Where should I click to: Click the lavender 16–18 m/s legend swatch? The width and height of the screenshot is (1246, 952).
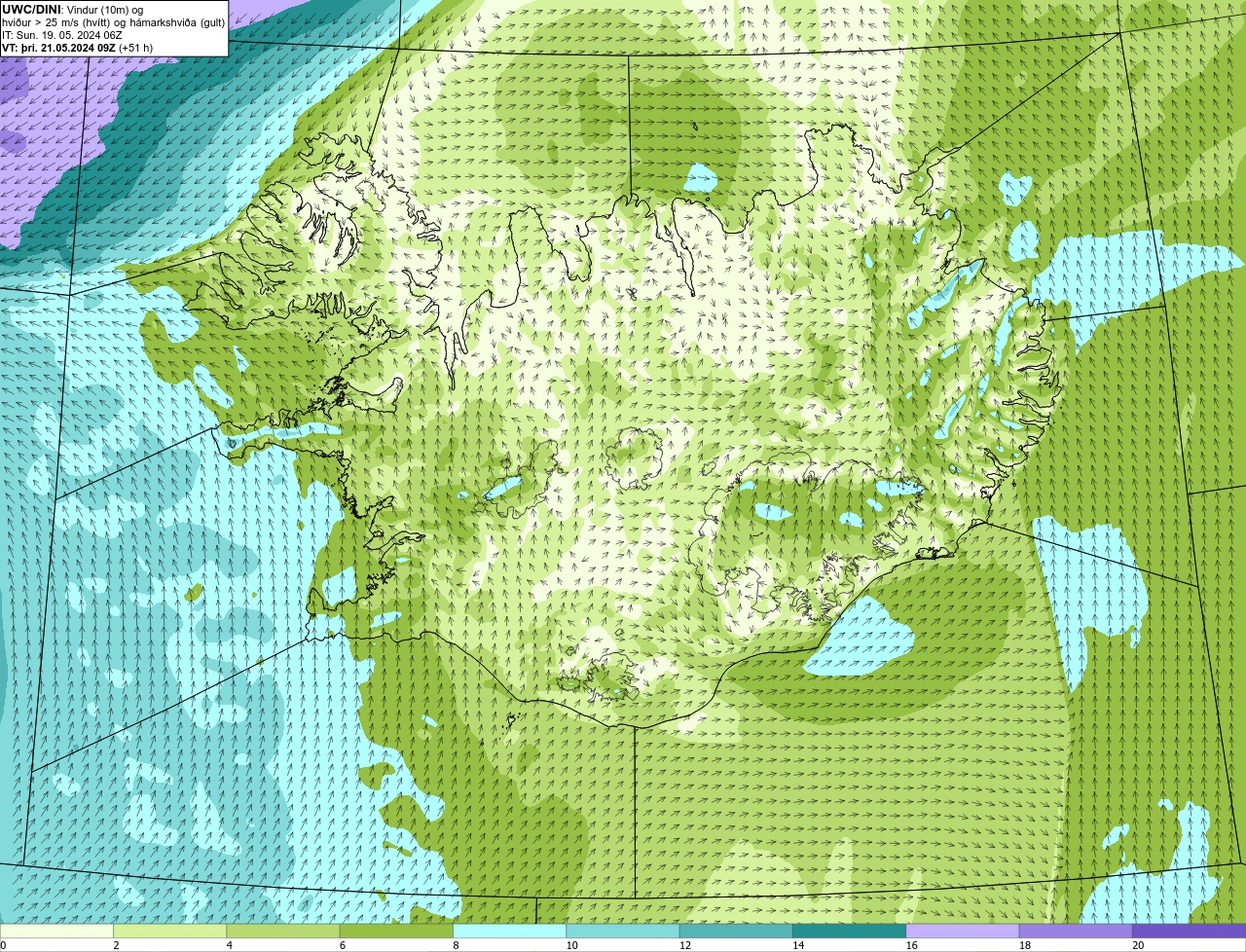962,931
